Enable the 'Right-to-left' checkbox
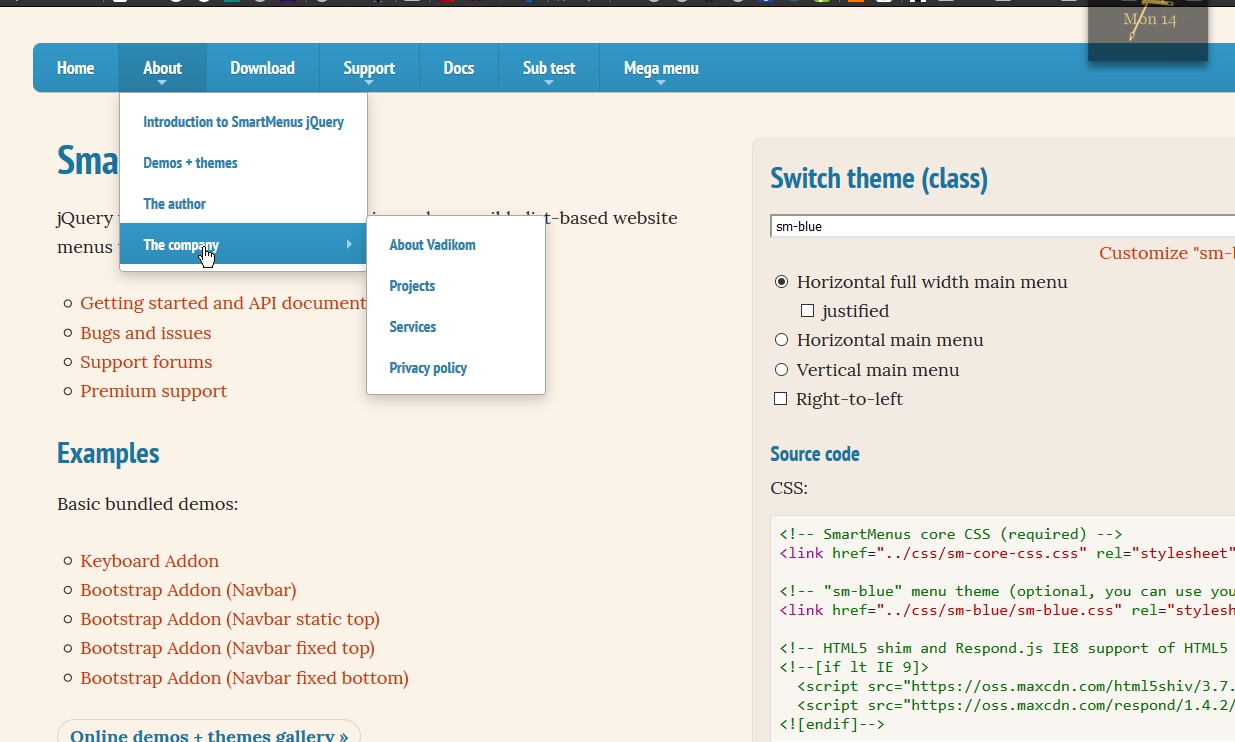This screenshot has height=742, width=1235. (x=780, y=398)
